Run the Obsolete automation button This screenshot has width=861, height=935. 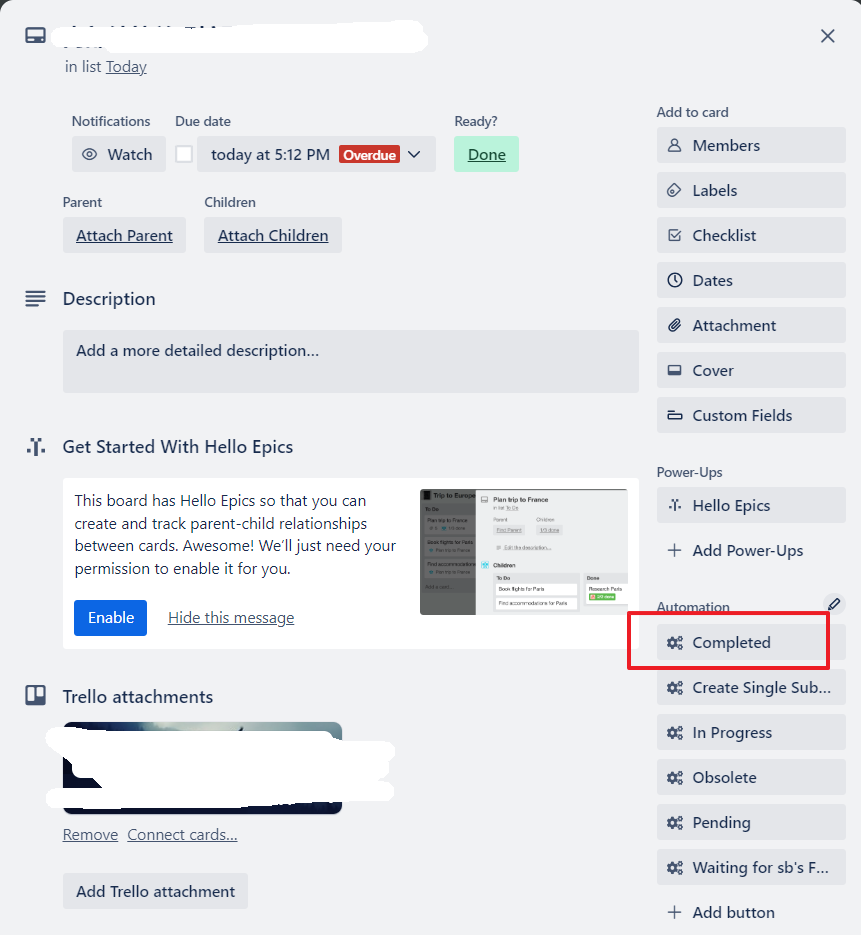[751, 778]
